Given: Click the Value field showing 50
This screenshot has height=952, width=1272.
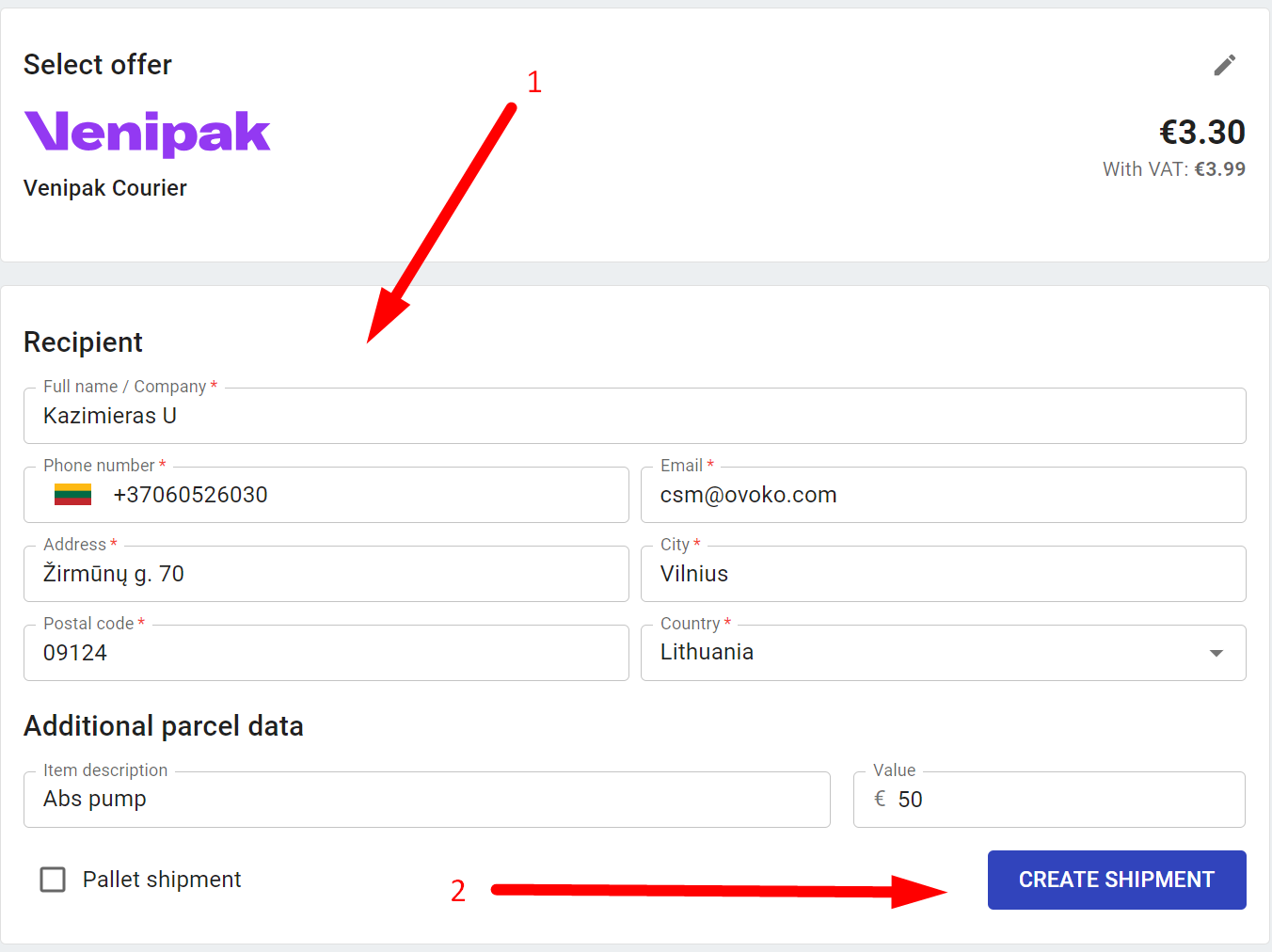Looking at the screenshot, I should pyautogui.click(x=1049, y=800).
